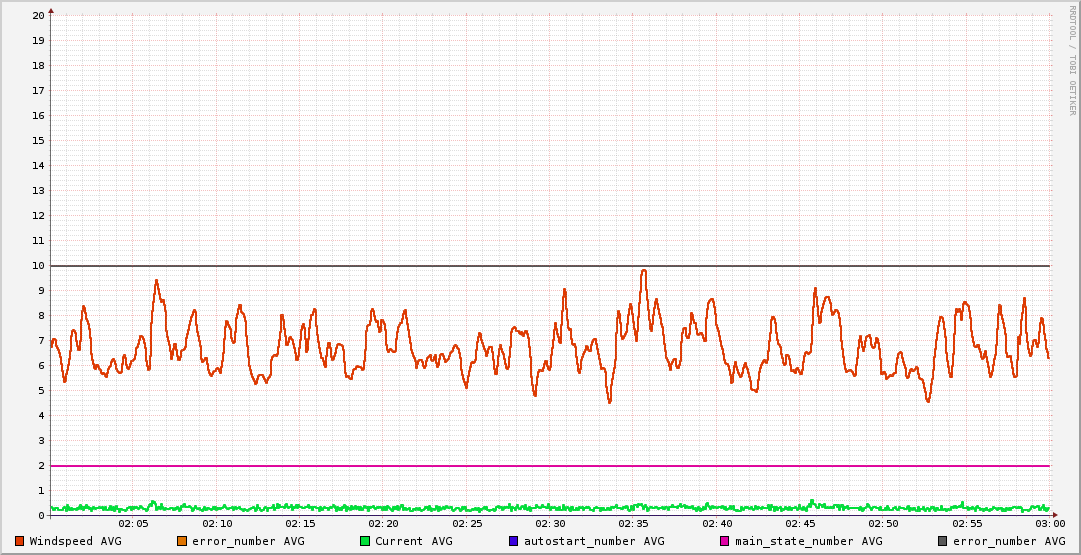The height and width of the screenshot is (555, 1081).
Task: Select the autostart_number AVG legend text
Action: click(x=596, y=541)
